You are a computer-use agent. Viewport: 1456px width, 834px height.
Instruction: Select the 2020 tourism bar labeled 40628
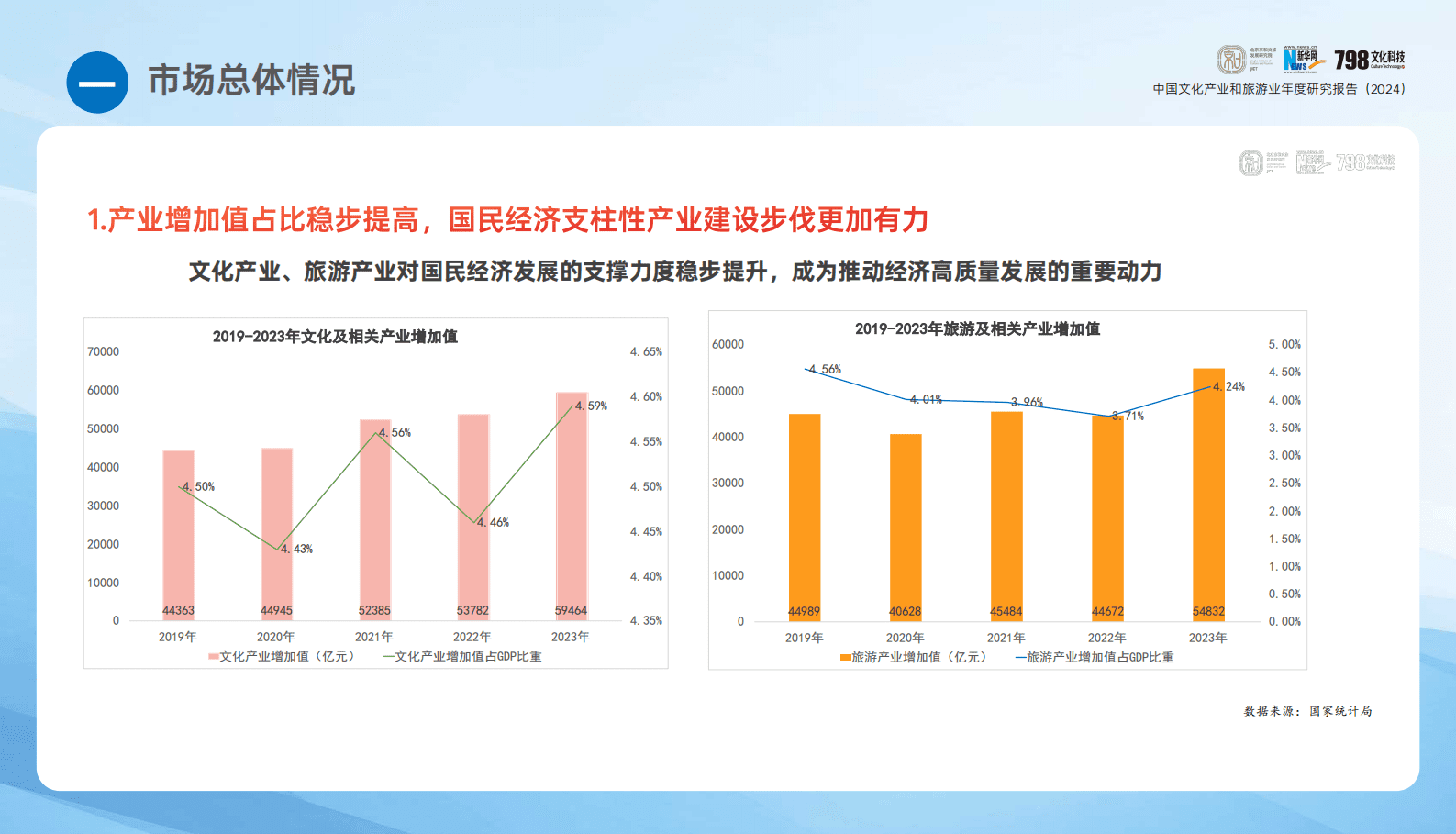(906, 528)
